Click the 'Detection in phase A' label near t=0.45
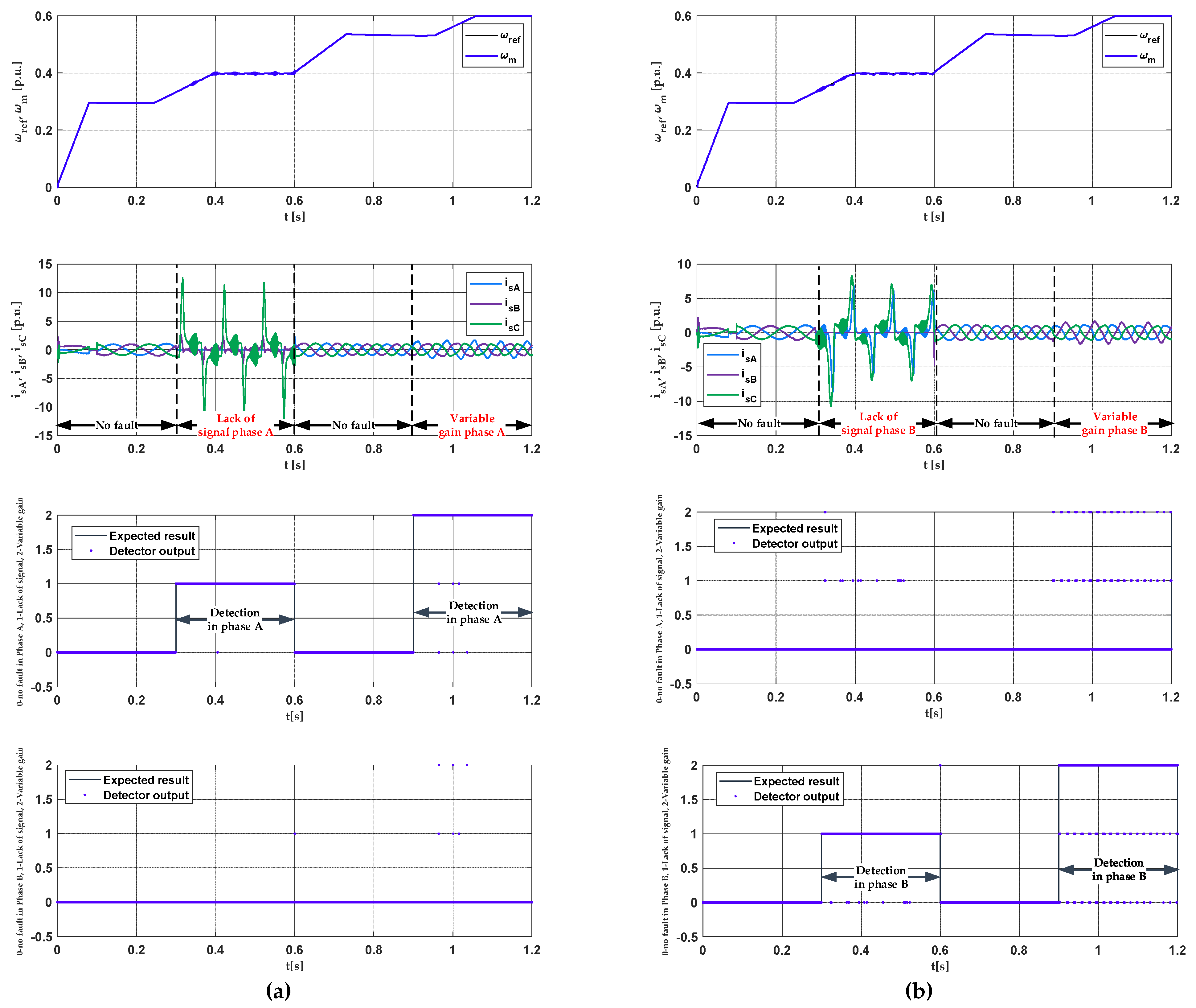 pos(235,619)
